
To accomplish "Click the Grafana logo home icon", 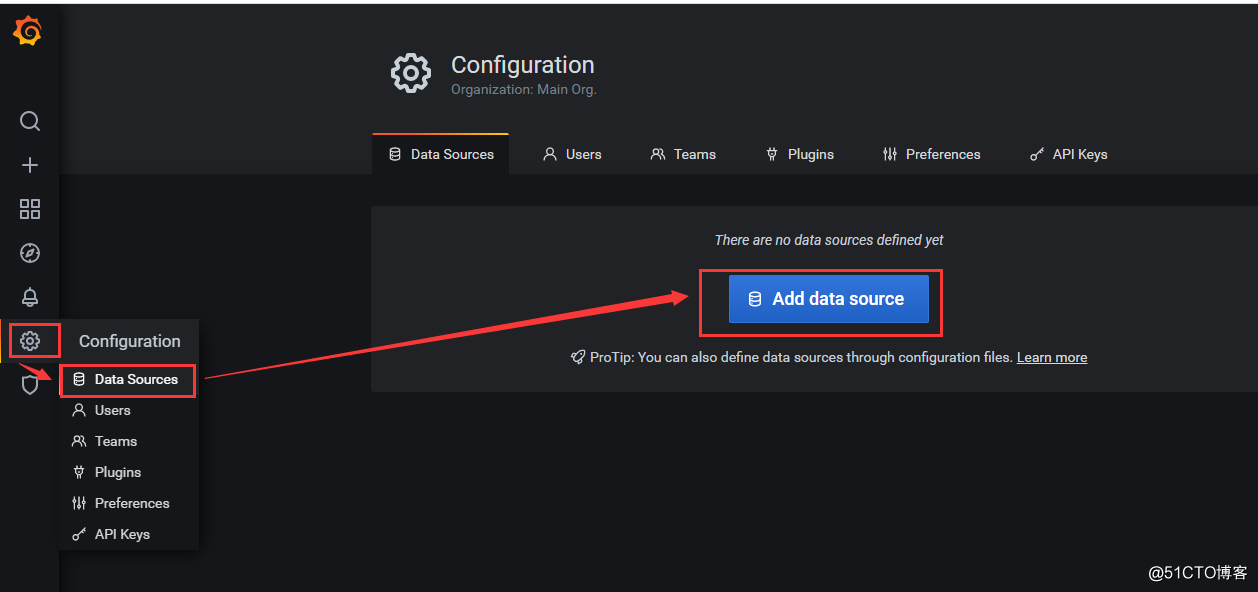I will tap(27, 32).
